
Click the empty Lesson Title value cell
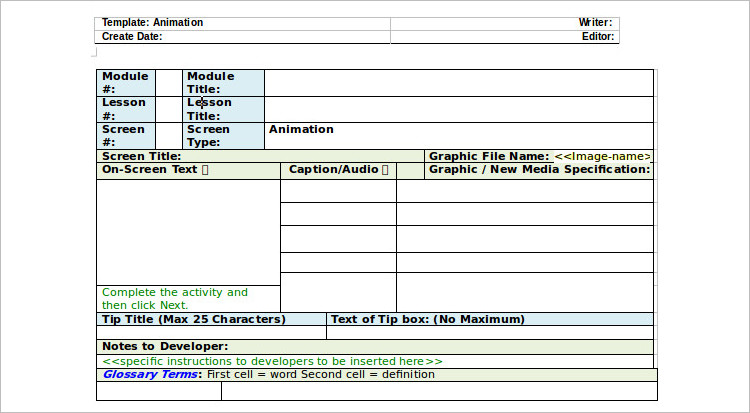458,109
